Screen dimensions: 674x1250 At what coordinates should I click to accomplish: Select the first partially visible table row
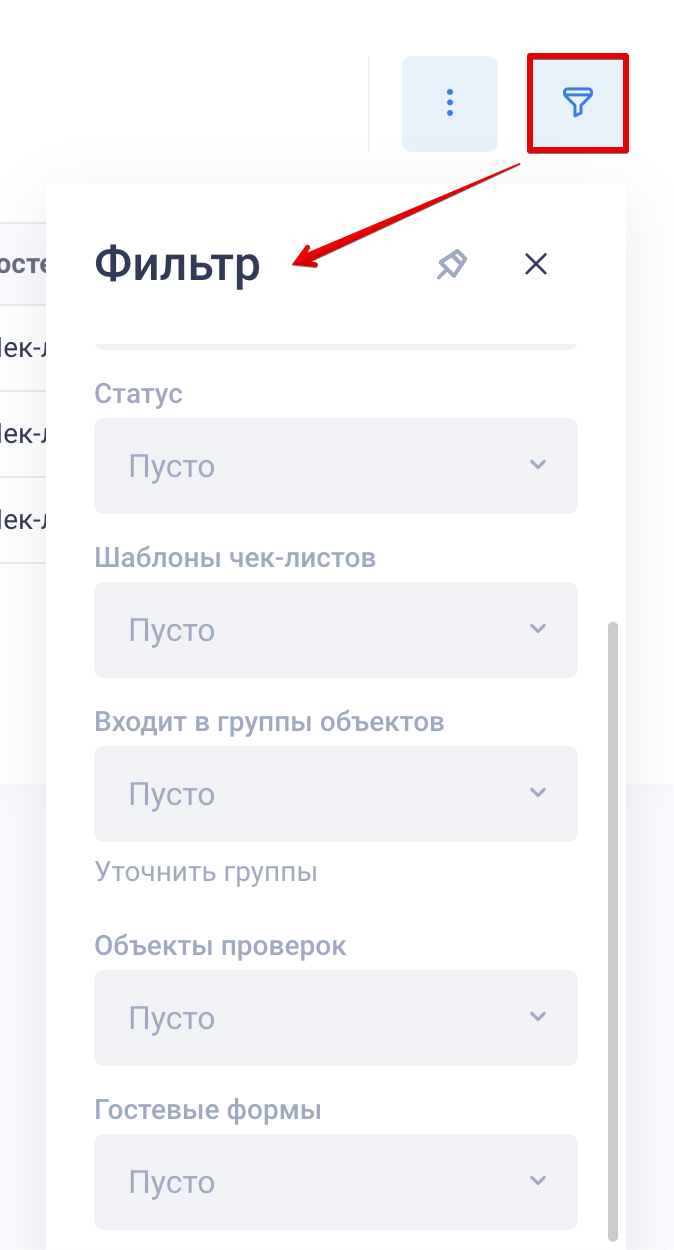tap(22, 348)
